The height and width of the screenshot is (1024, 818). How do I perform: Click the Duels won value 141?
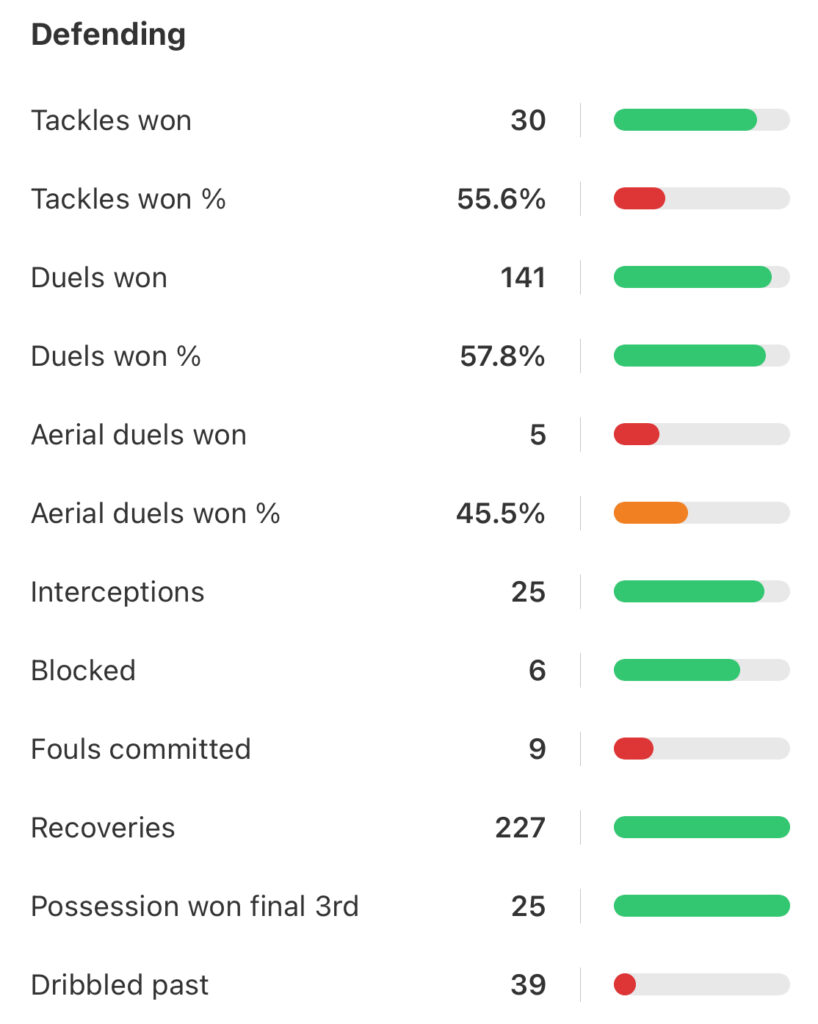pyautogui.click(x=523, y=278)
